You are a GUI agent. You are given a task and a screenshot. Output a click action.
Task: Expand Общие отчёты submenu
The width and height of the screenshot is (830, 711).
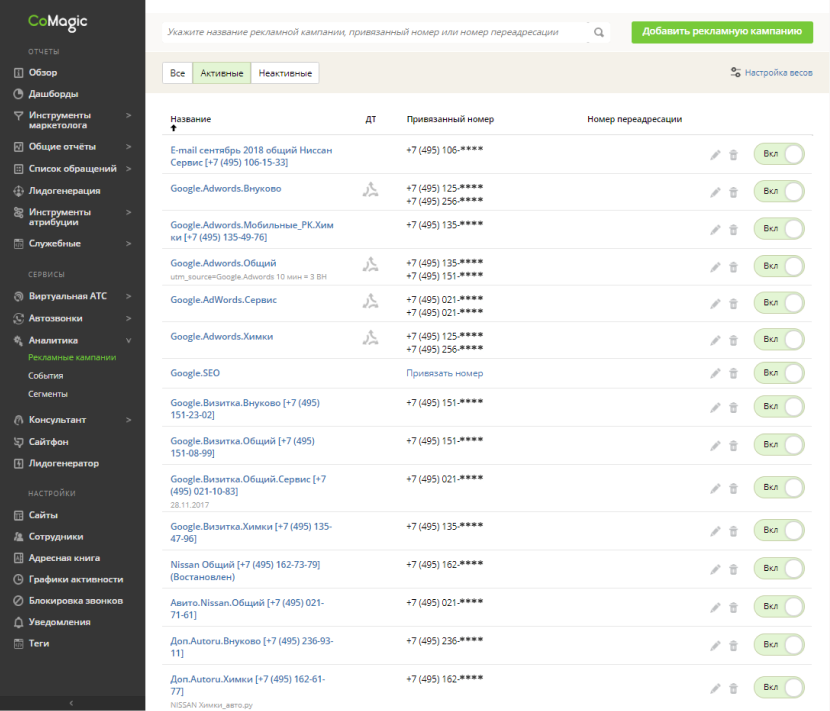(x=128, y=147)
